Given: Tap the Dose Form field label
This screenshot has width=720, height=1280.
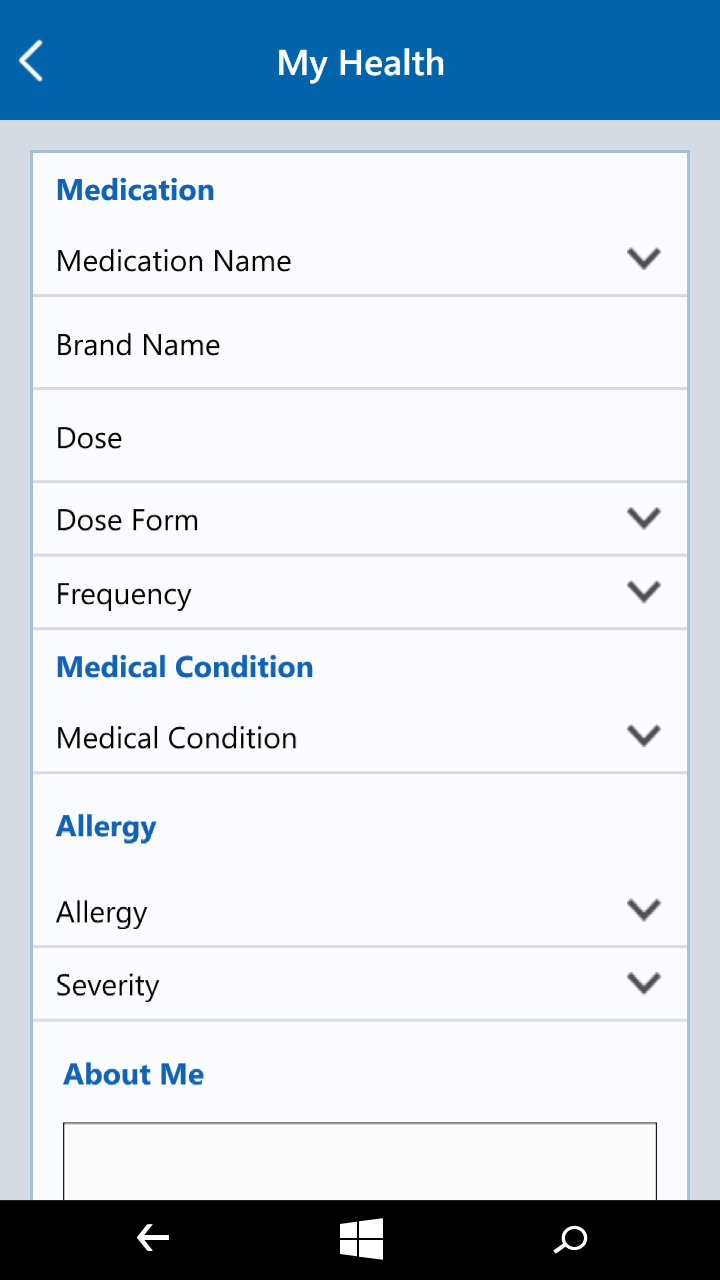Looking at the screenshot, I should click(127, 520).
